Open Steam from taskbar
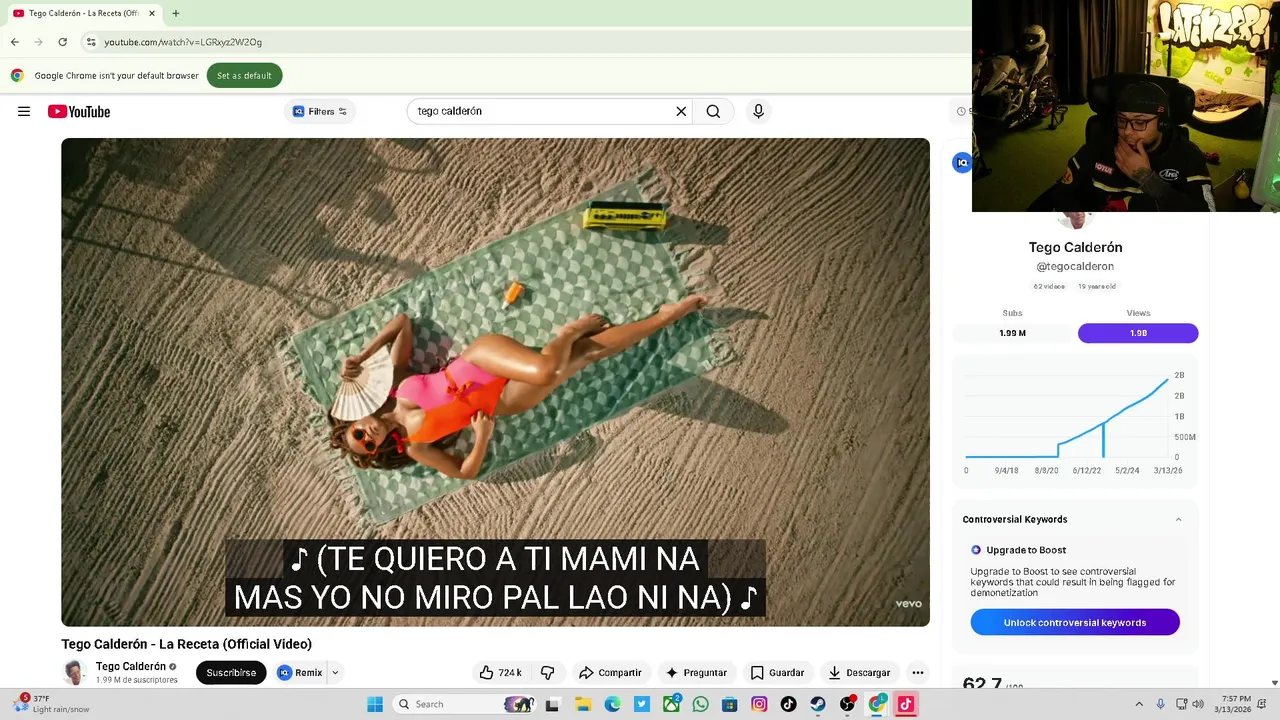This screenshot has width=1280, height=720. (x=818, y=704)
